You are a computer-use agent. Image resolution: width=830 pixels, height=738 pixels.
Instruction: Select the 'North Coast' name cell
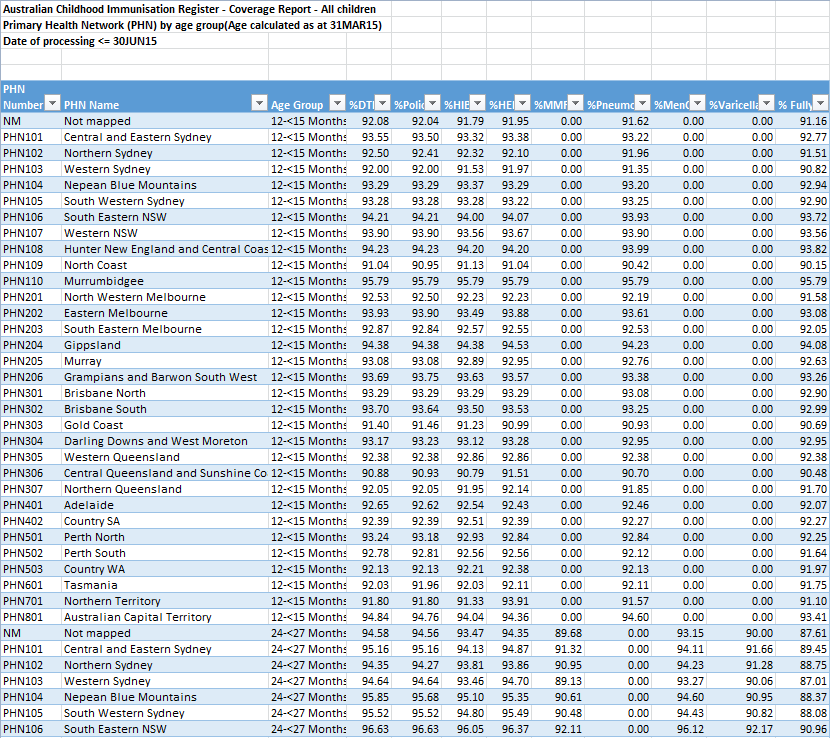165,265
